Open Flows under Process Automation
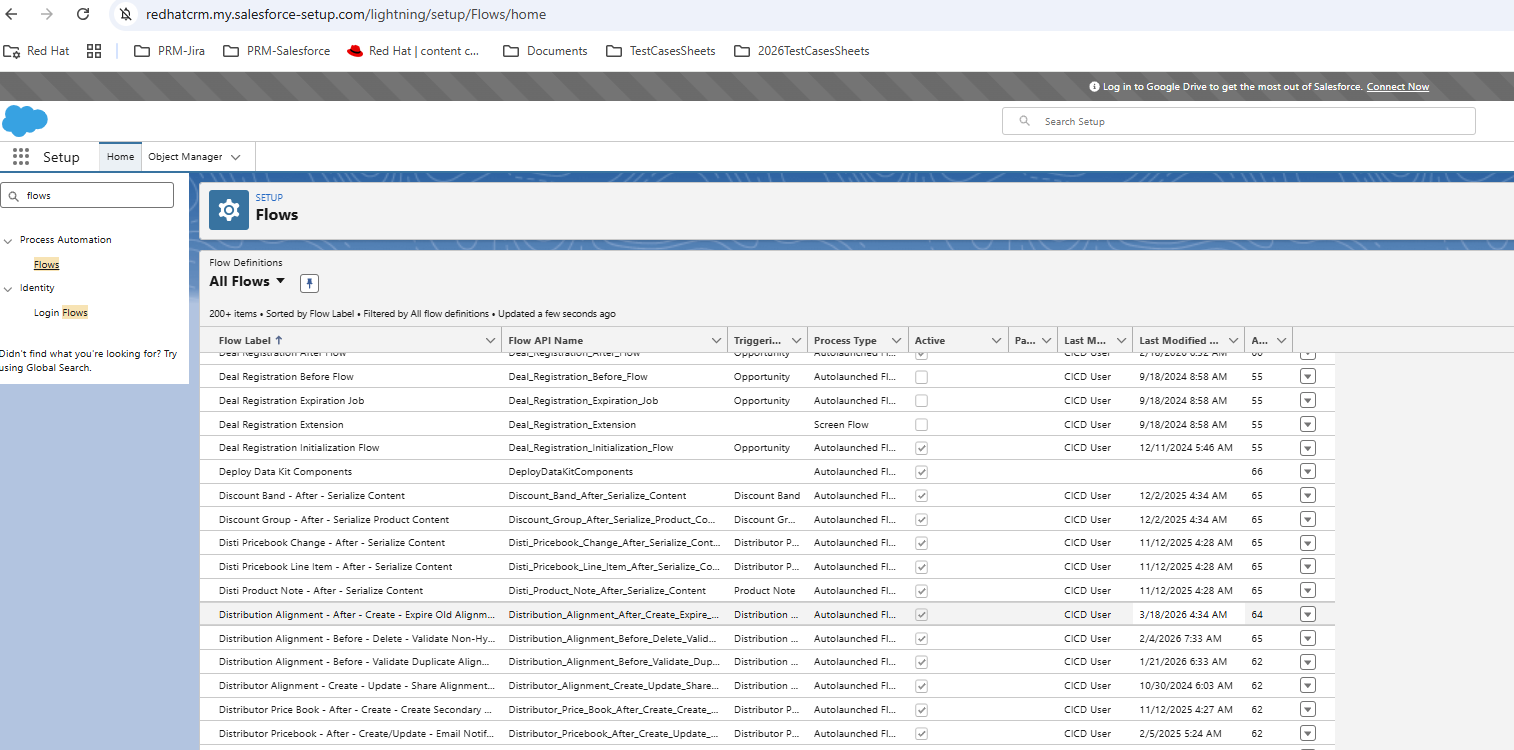The height and width of the screenshot is (750, 1514). (x=46, y=264)
